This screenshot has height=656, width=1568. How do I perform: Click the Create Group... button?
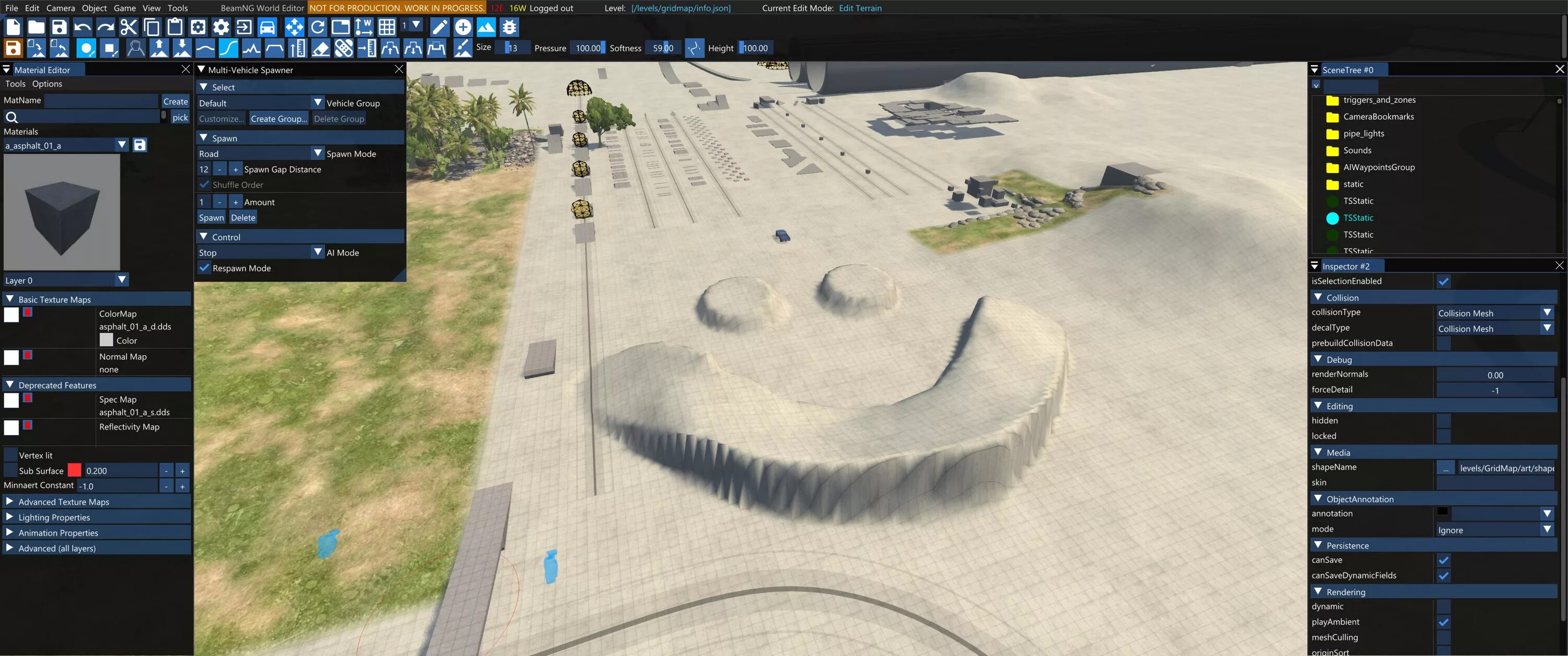tap(278, 119)
